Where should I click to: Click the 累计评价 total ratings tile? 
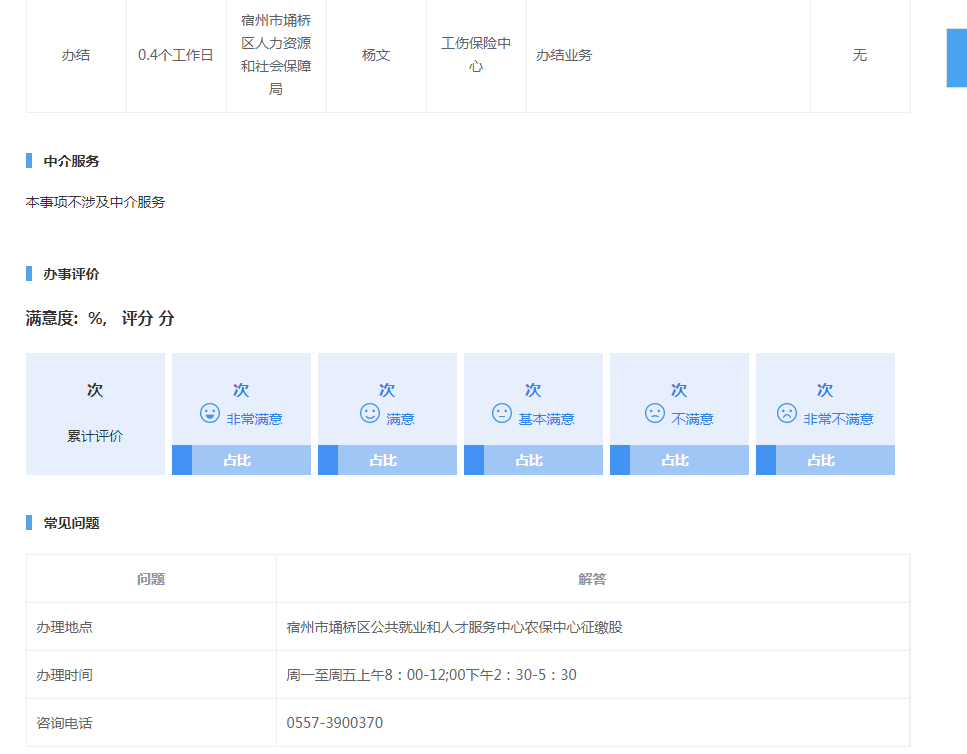(95, 414)
